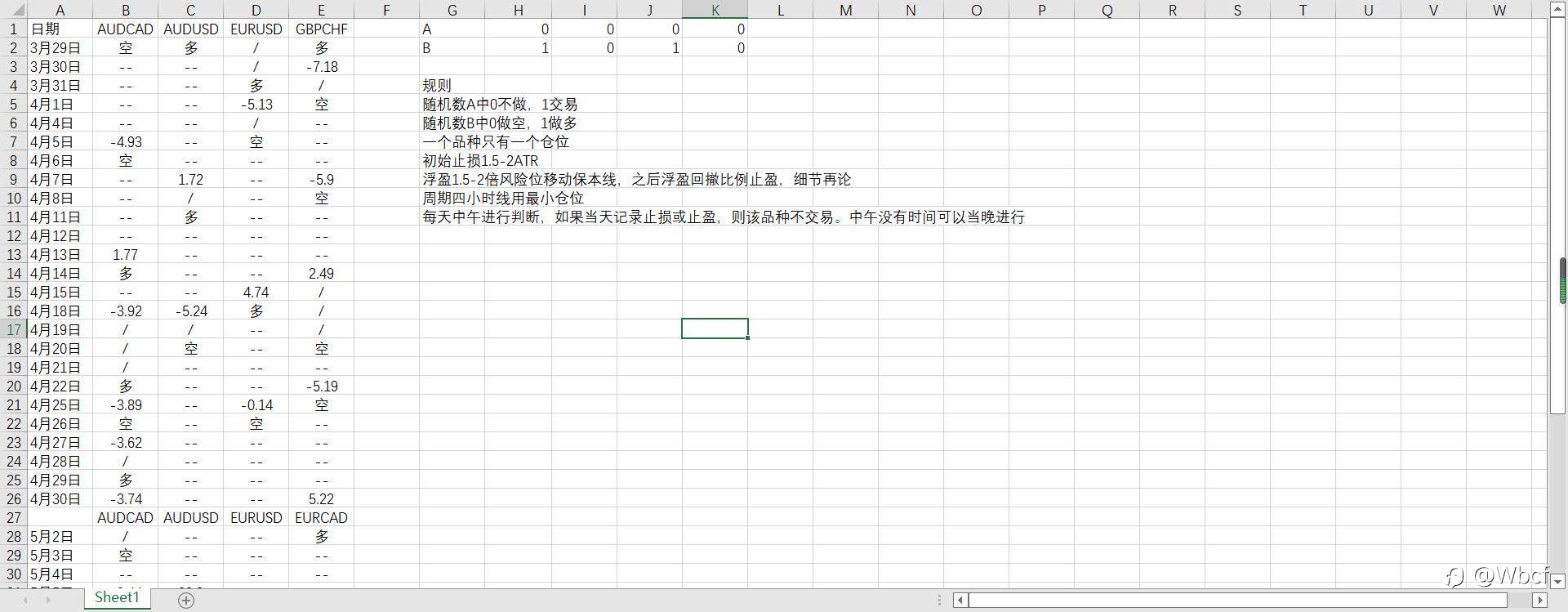Click the tab bar split handle dots
Screen dimensions: 1568x612
point(940,601)
